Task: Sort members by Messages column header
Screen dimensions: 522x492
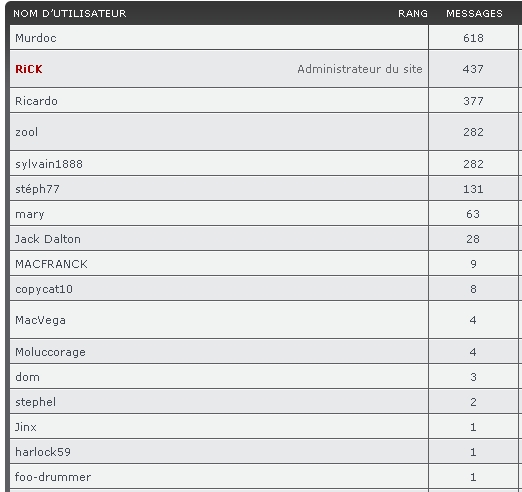Action: coord(474,13)
